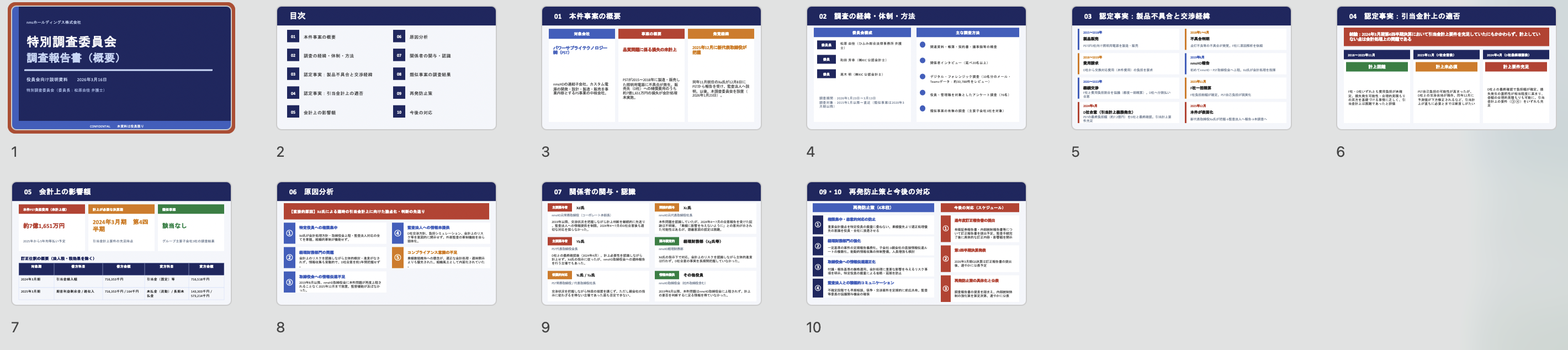Screen dimensions: 1568x350
Task: Click the slide number 2 label
Action: click(280, 152)
